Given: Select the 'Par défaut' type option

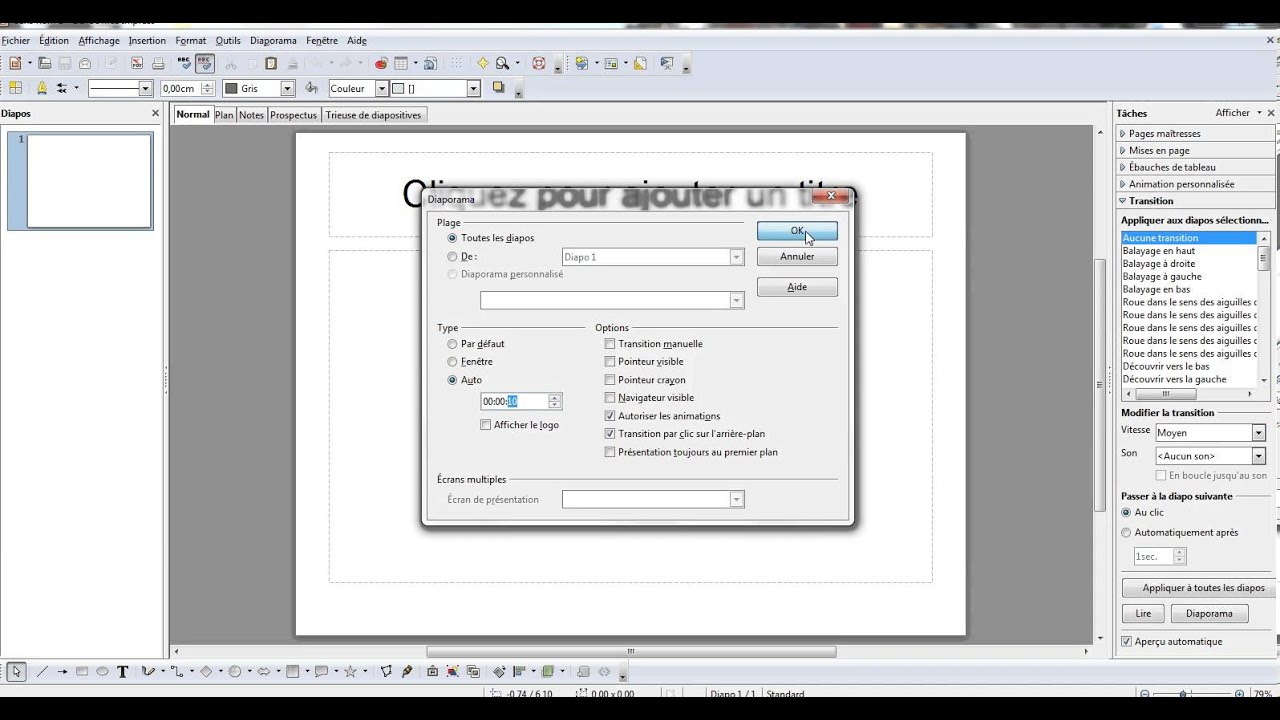Looking at the screenshot, I should pos(452,344).
